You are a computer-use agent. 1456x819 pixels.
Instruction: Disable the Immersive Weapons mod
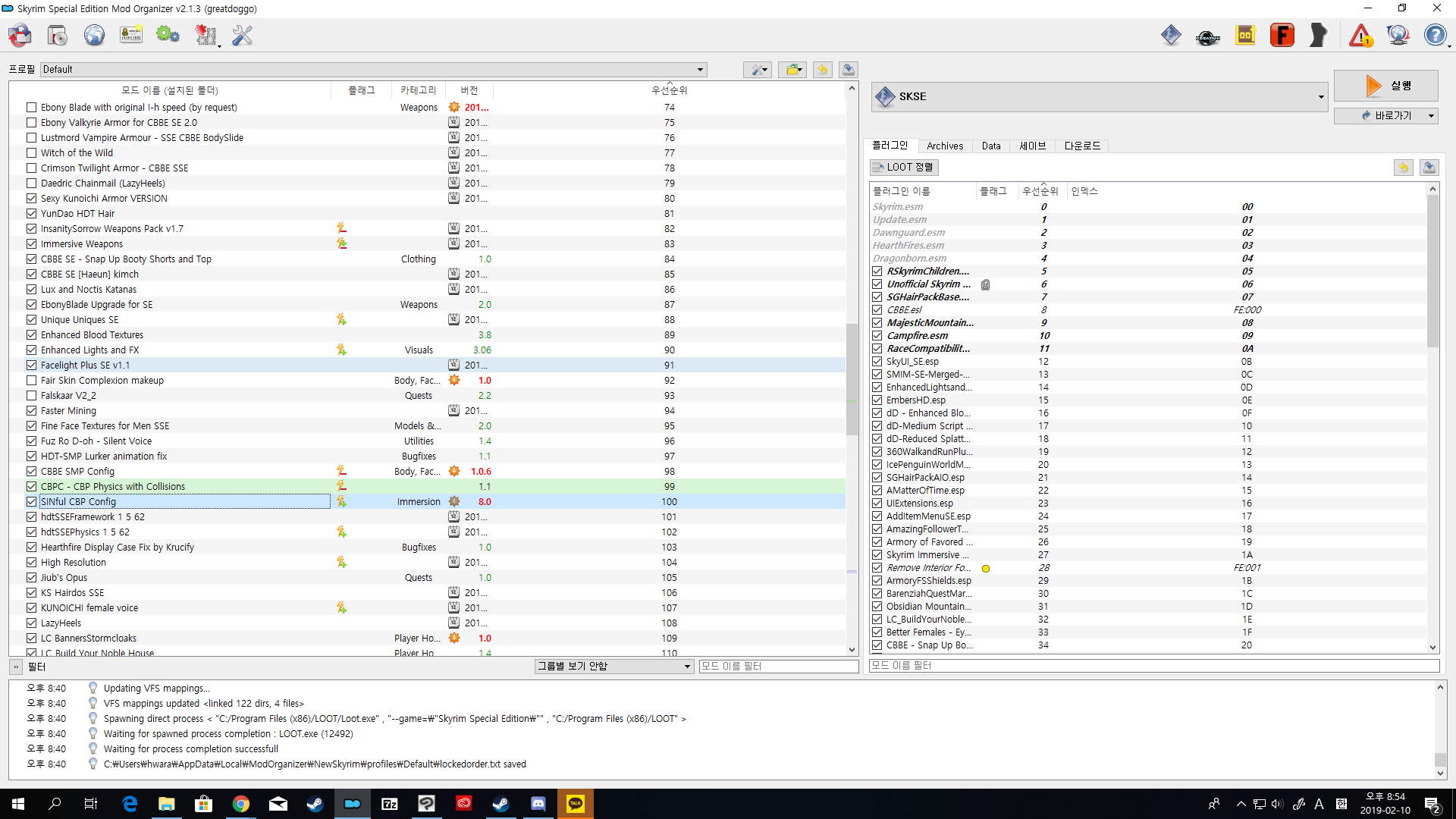point(32,244)
